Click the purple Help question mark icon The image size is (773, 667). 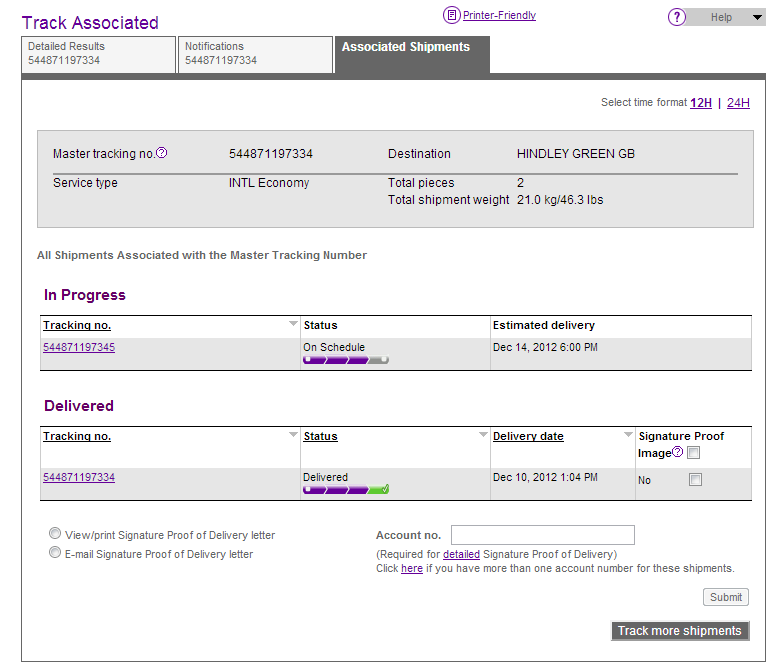[x=677, y=17]
